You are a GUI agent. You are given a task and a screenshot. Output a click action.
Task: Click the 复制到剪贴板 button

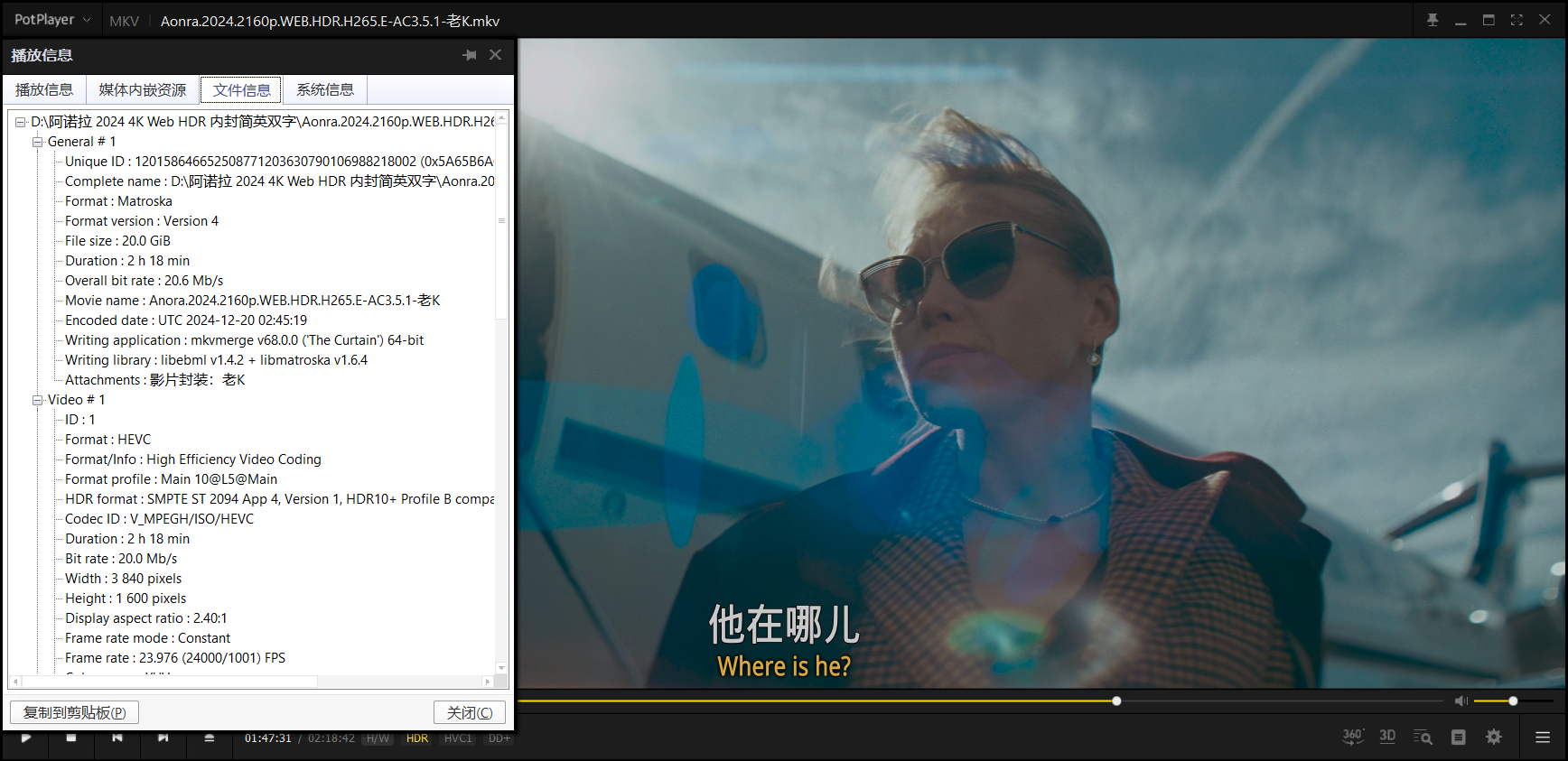[x=74, y=712]
